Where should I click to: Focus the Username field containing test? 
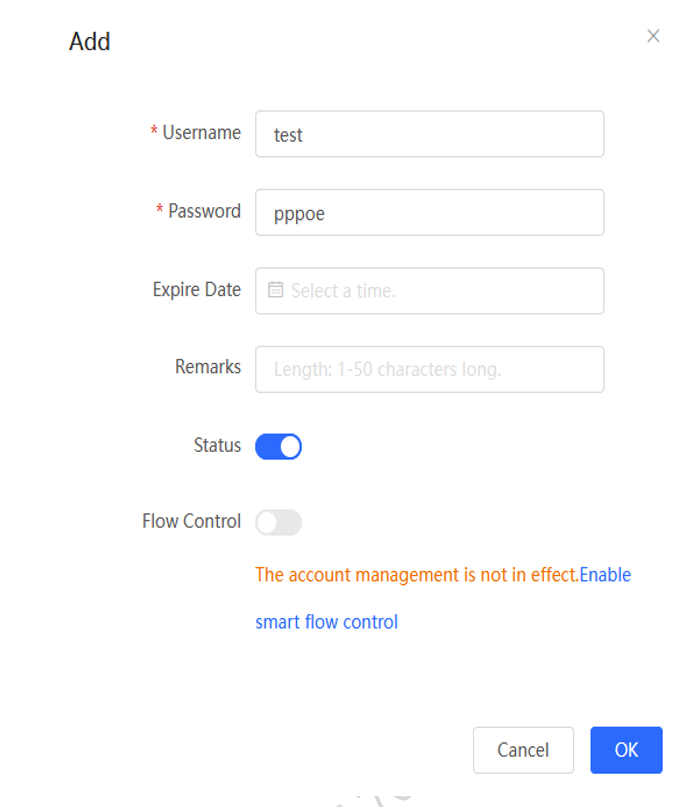pos(429,134)
